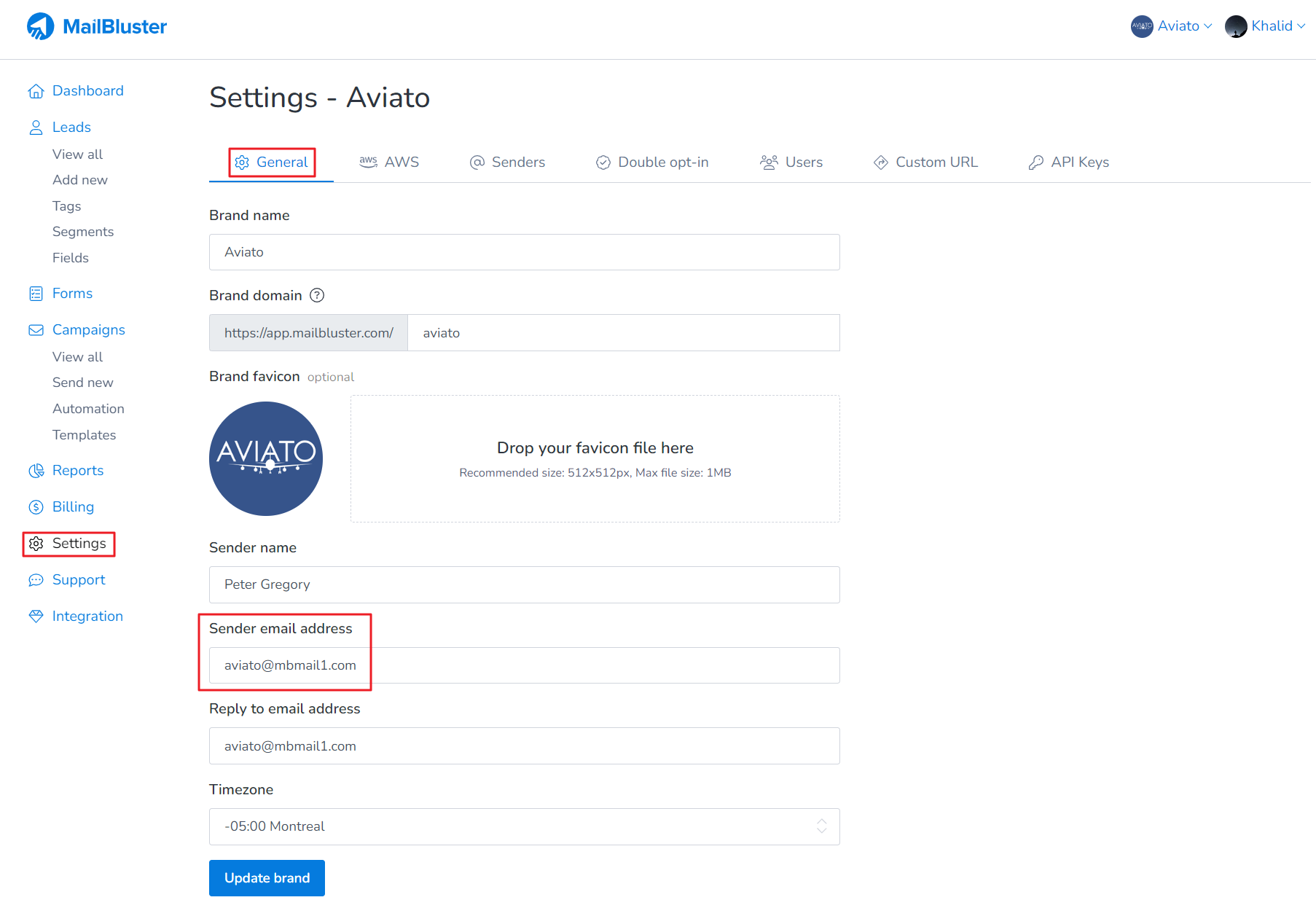Click the Sender name input field
The image size is (1316, 908).
tap(524, 584)
